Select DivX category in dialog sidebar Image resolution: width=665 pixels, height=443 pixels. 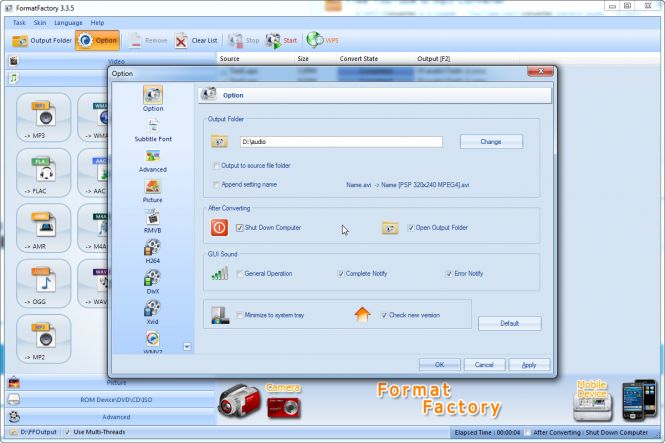(153, 282)
